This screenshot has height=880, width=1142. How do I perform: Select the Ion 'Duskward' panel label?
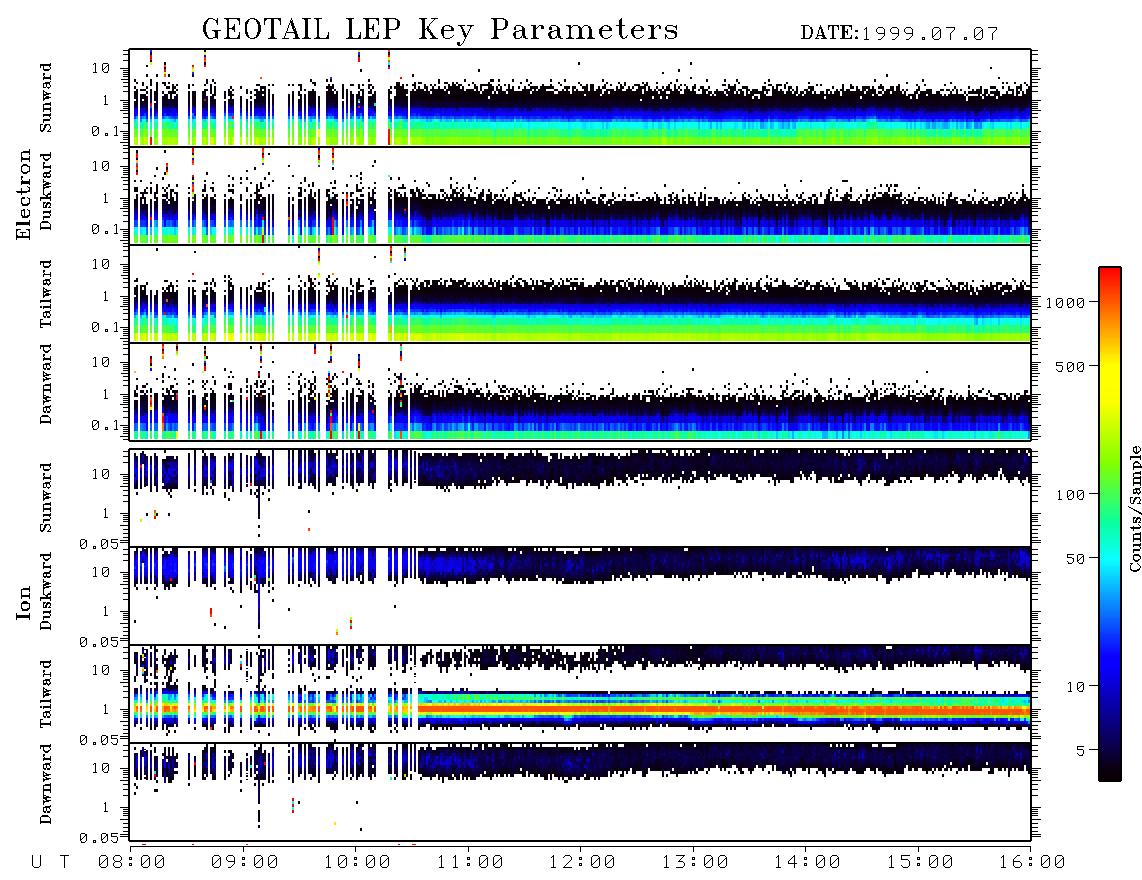(x=46, y=591)
